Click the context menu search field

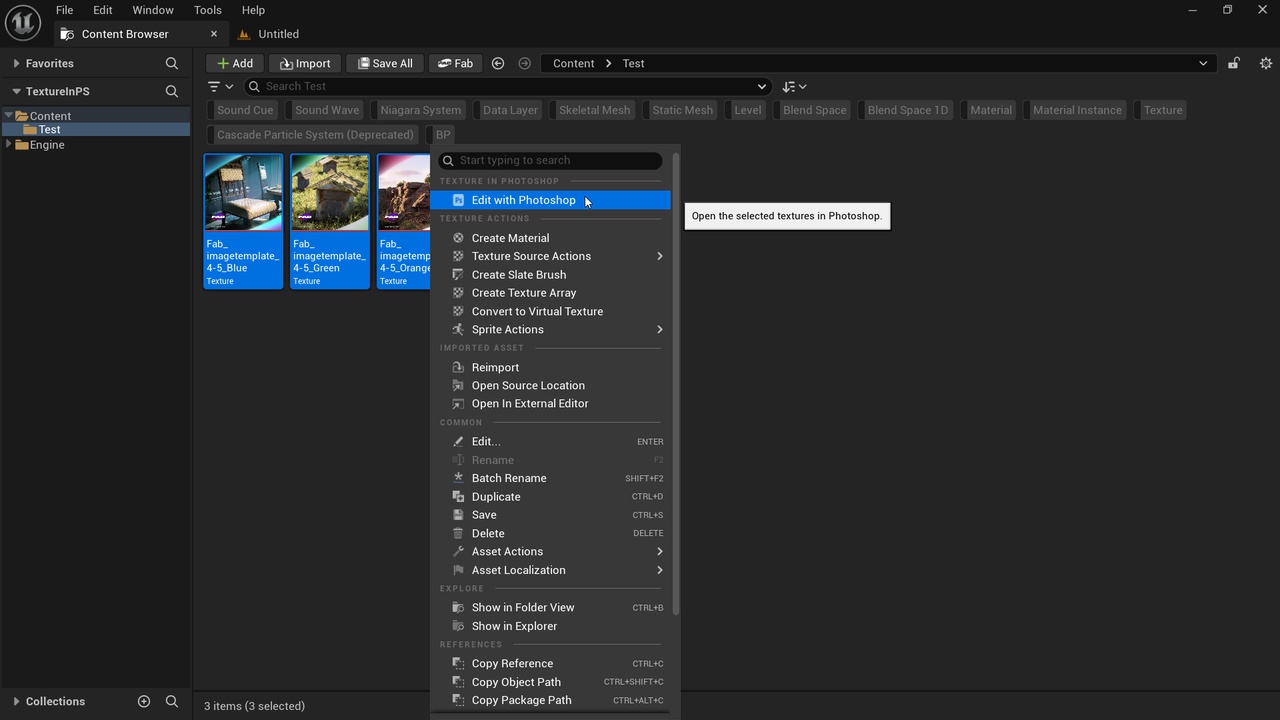click(551, 160)
